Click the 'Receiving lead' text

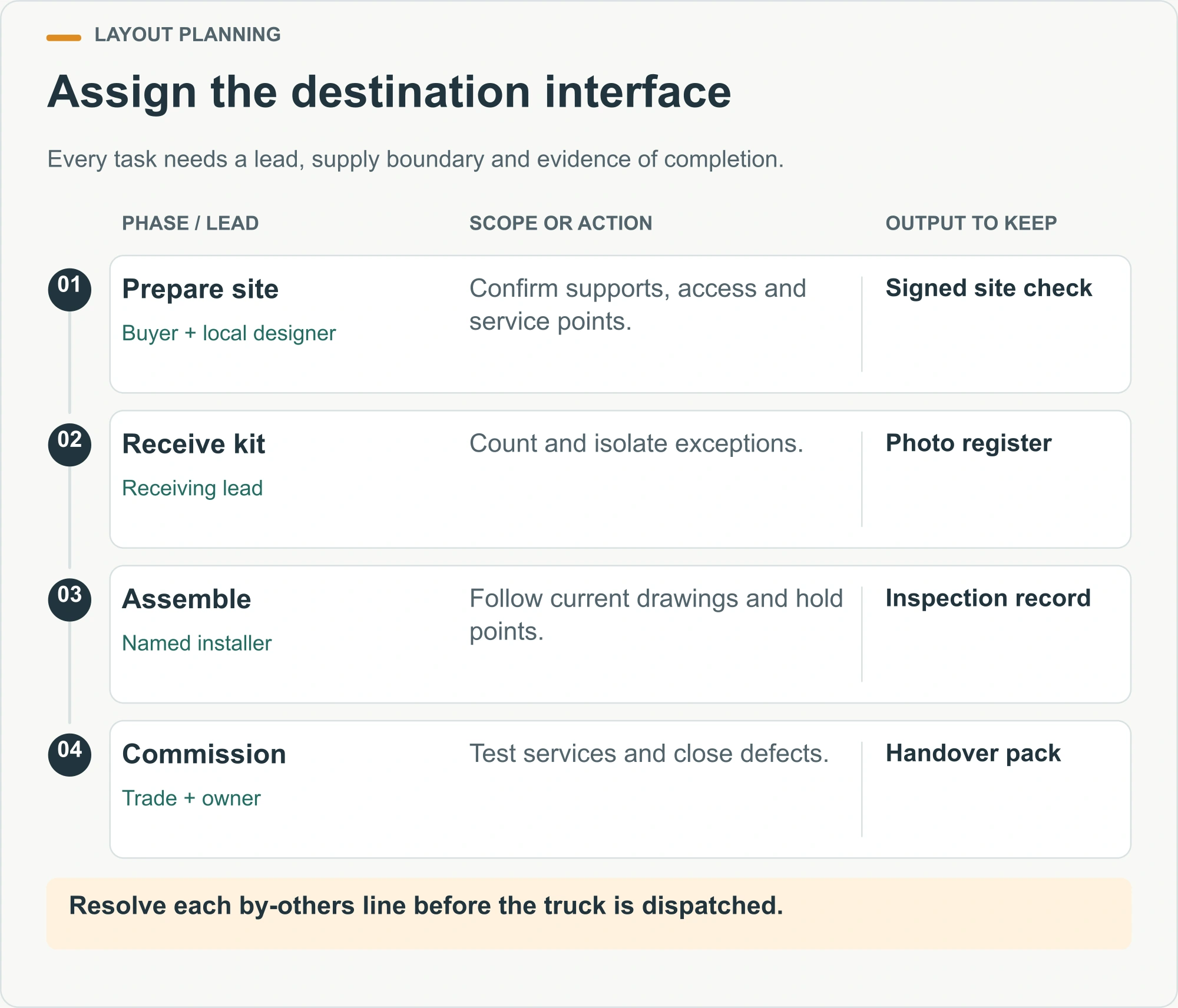point(192,488)
